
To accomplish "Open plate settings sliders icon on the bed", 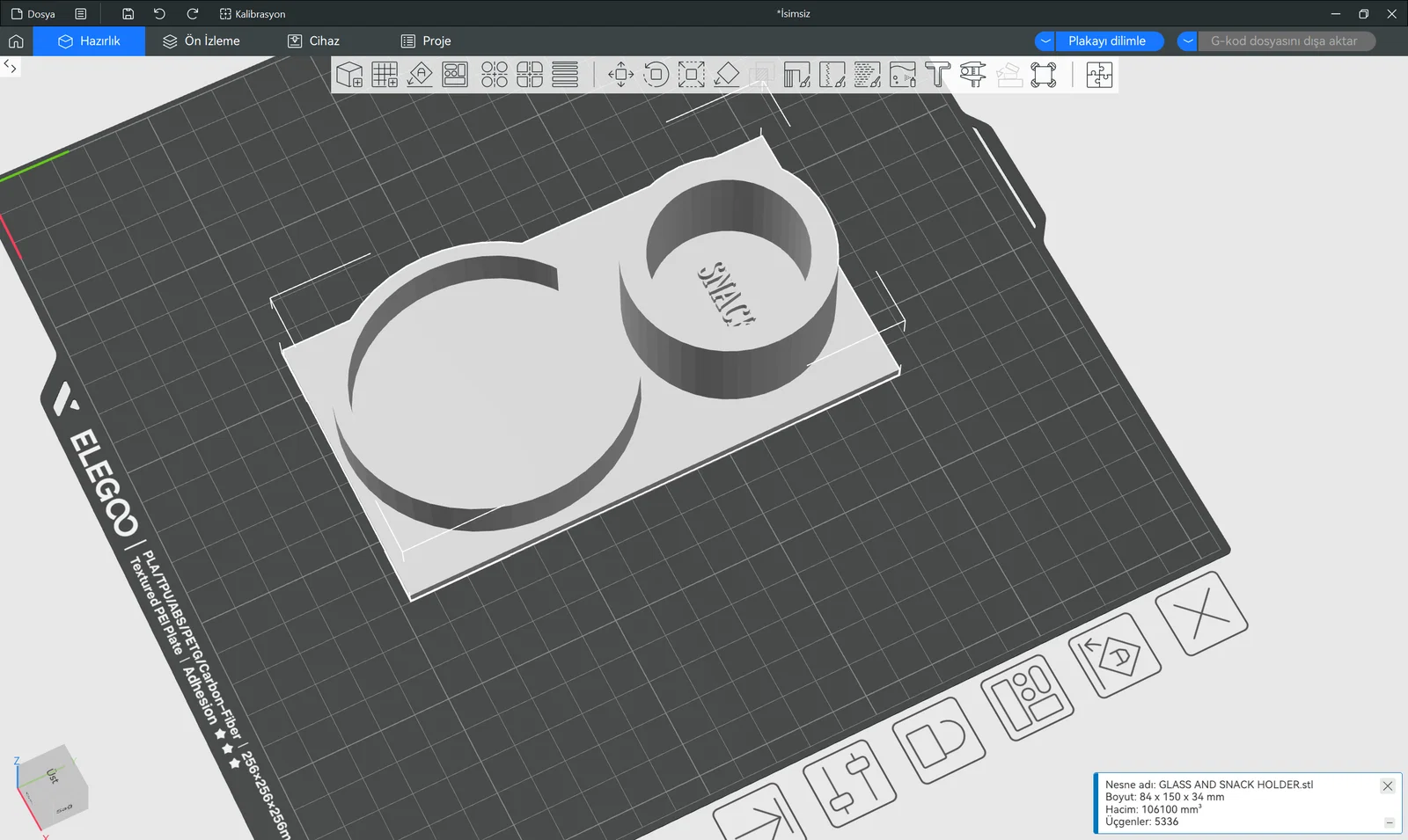I will (x=850, y=783).
